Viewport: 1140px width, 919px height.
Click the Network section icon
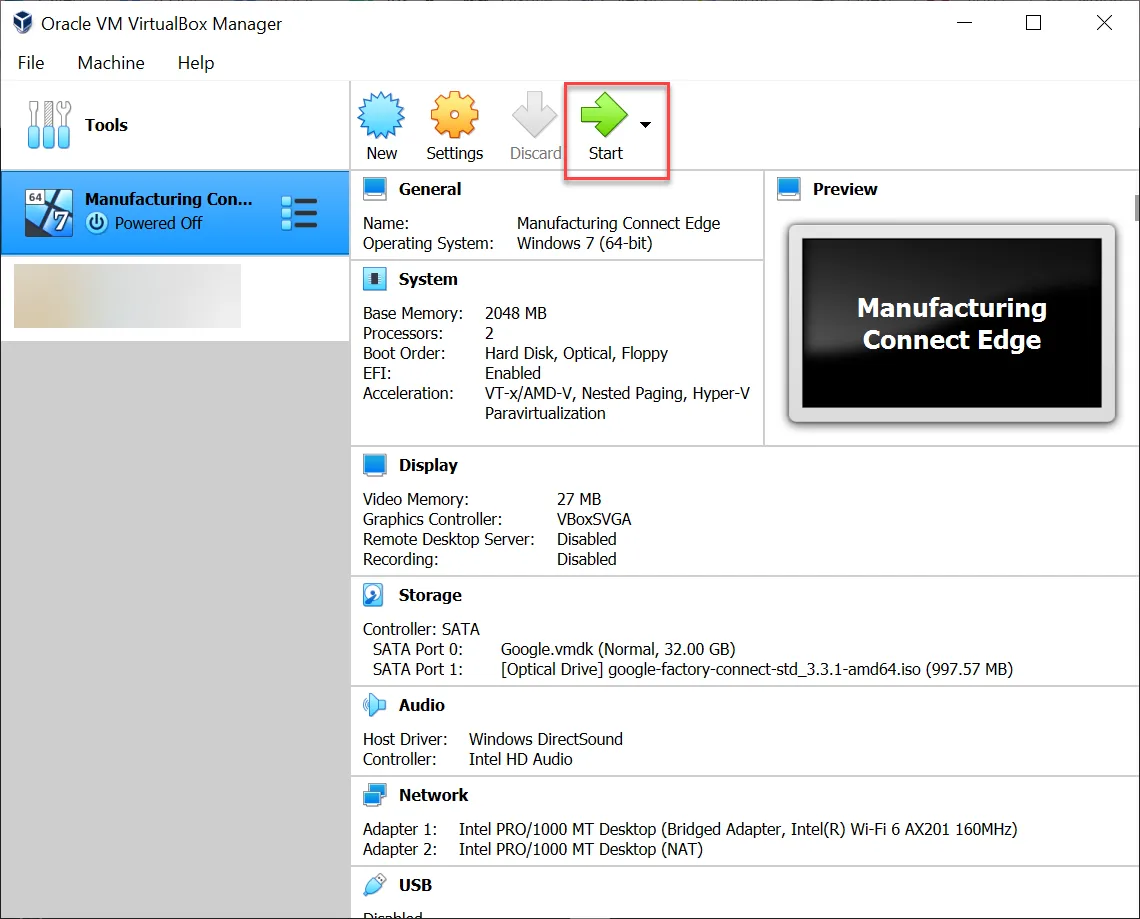click(x=374, y=795)
